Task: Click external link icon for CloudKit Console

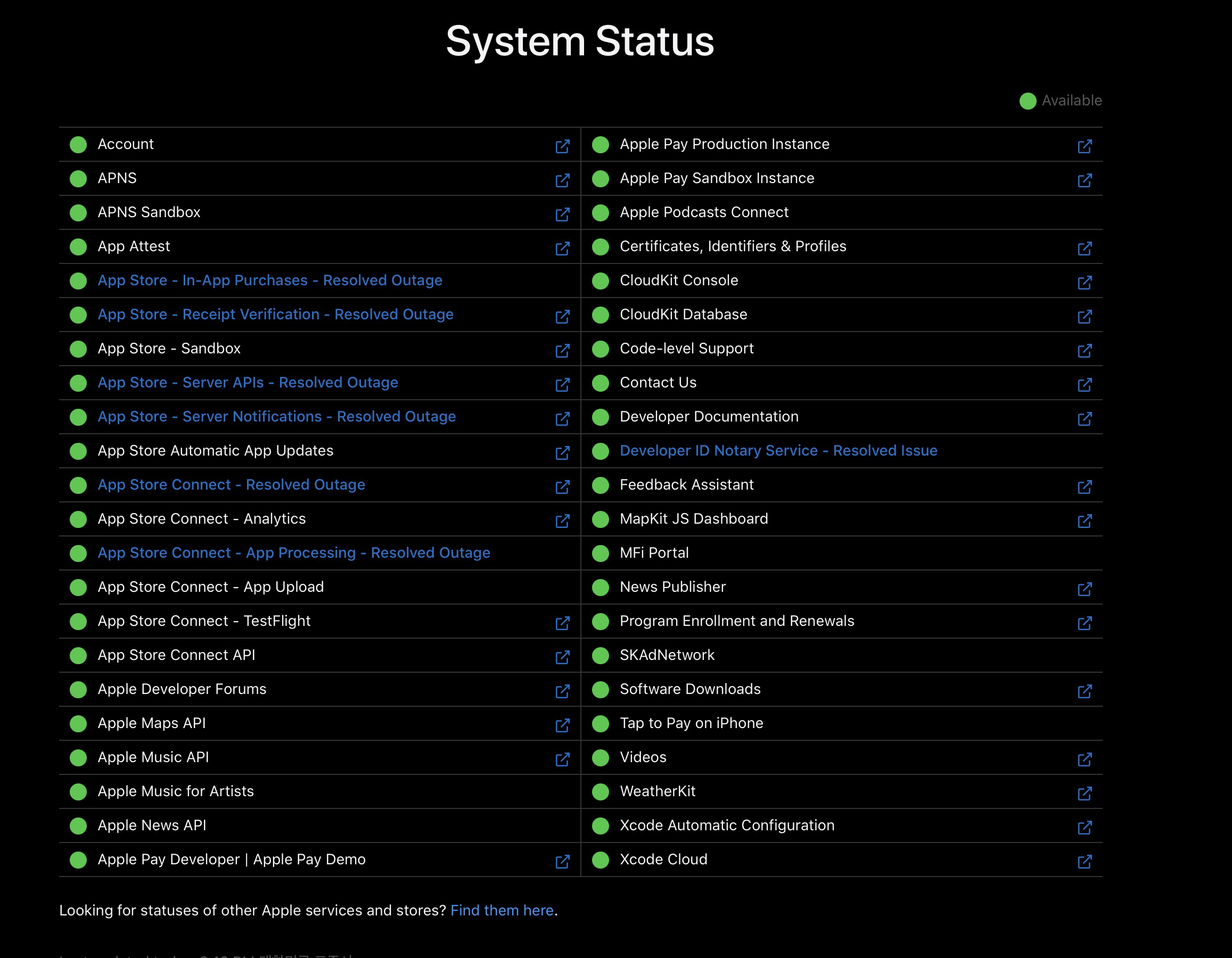Action: (1084, 283)
